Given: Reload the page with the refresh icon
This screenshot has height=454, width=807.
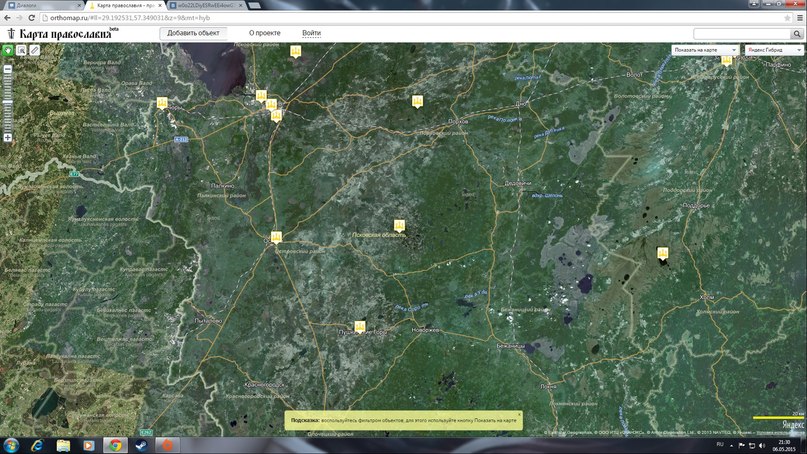Looking at the screenshot, I should click(31, 18).
